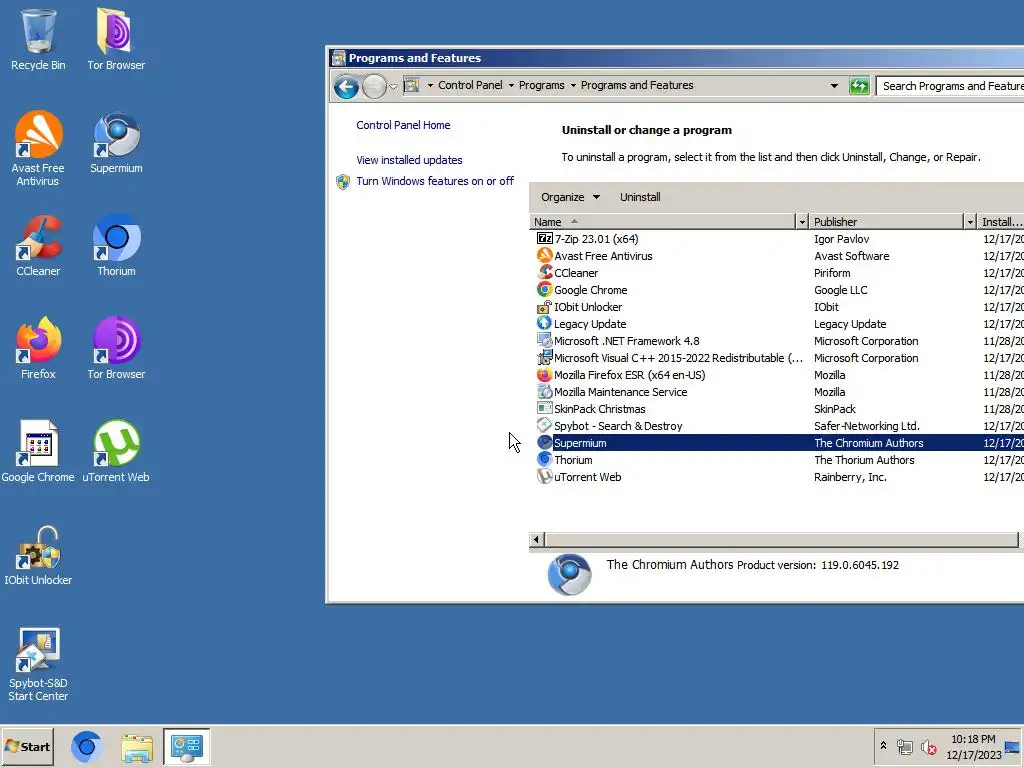
Task: Select the Thorium desktop shortcut
Action: point(116,246)
